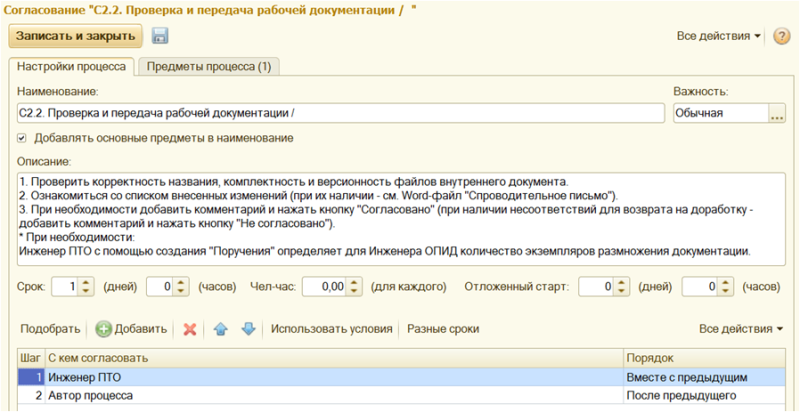Click into the Наименование text field
Screen dimensions: 800x417
340,114
